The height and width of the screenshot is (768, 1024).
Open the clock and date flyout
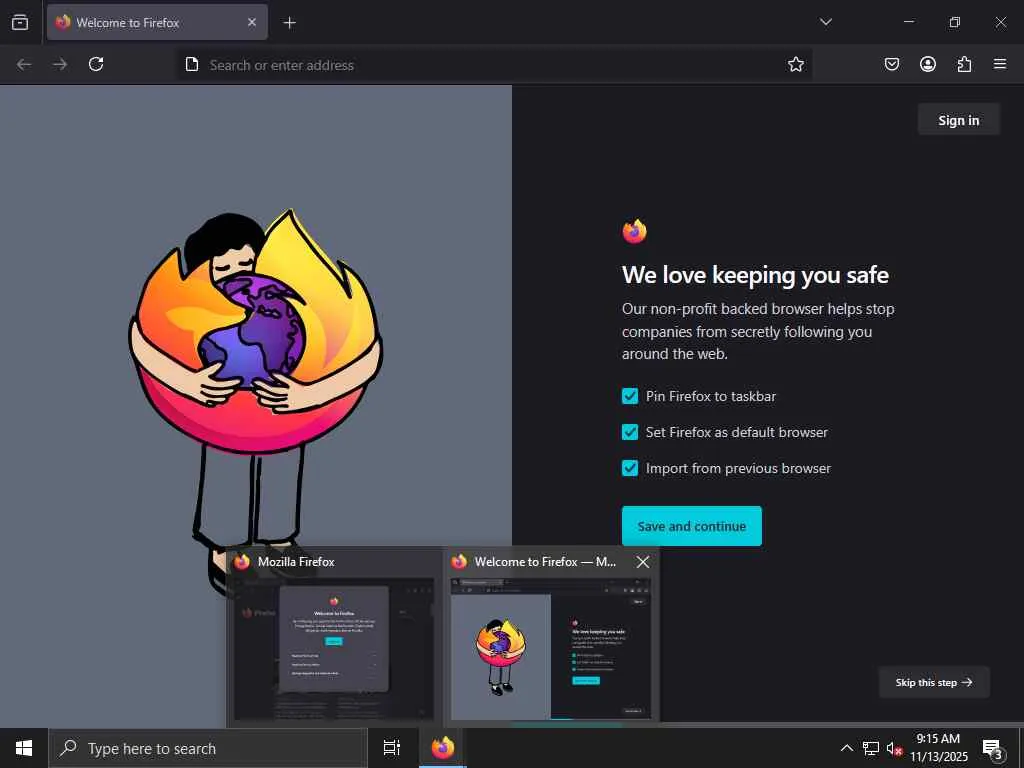pos(938,748)
